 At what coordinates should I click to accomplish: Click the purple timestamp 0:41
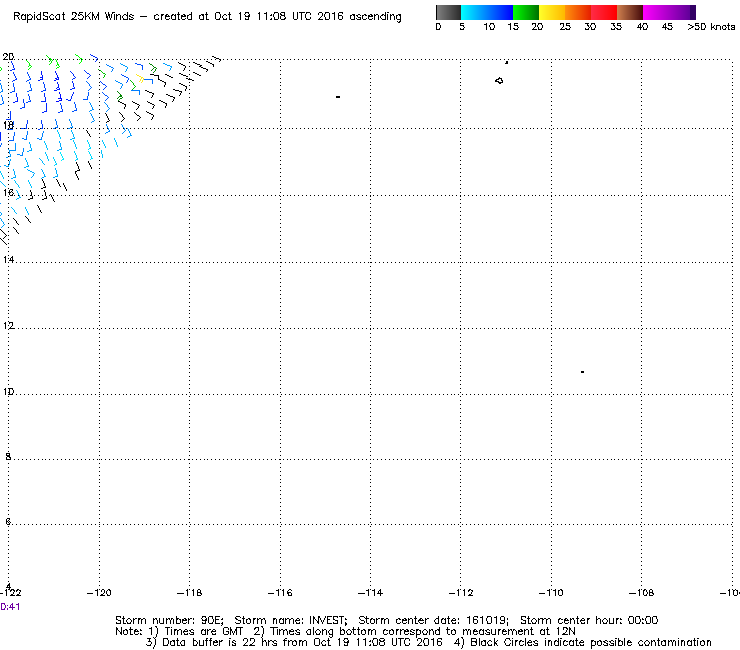click(10, 607)
